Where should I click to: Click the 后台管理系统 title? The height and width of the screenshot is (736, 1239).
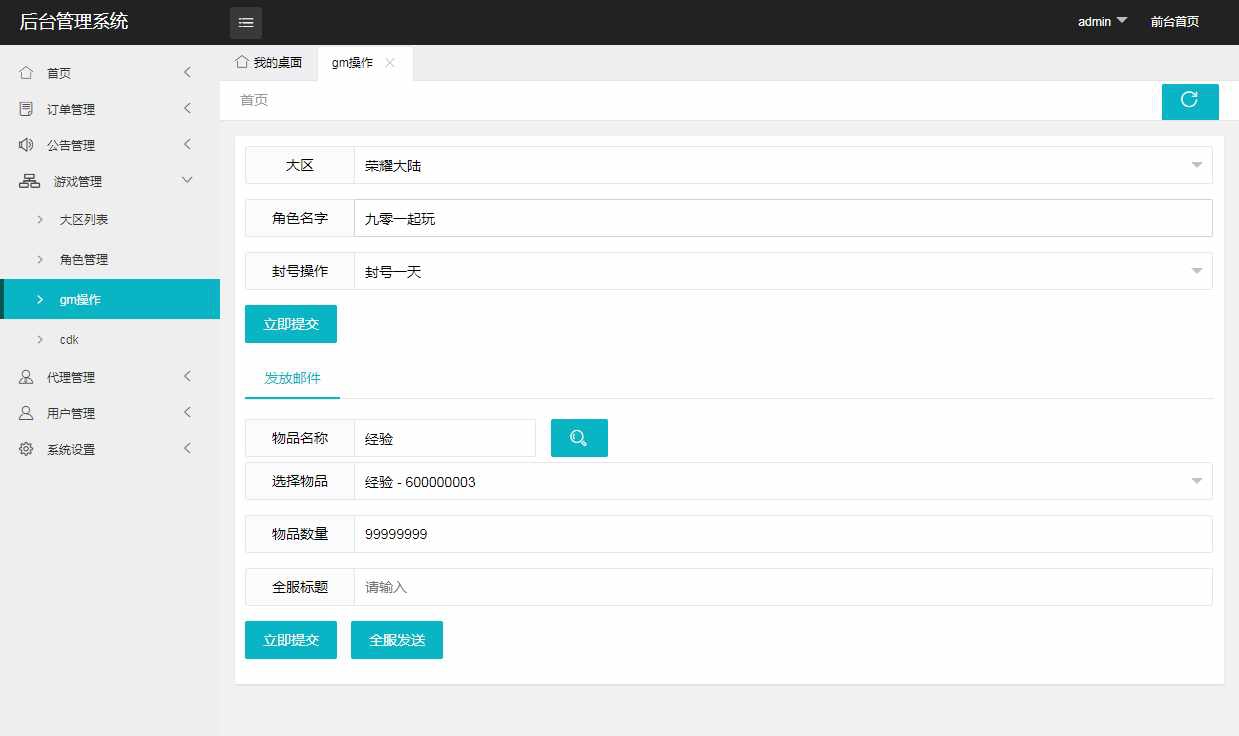pos(74,21)
